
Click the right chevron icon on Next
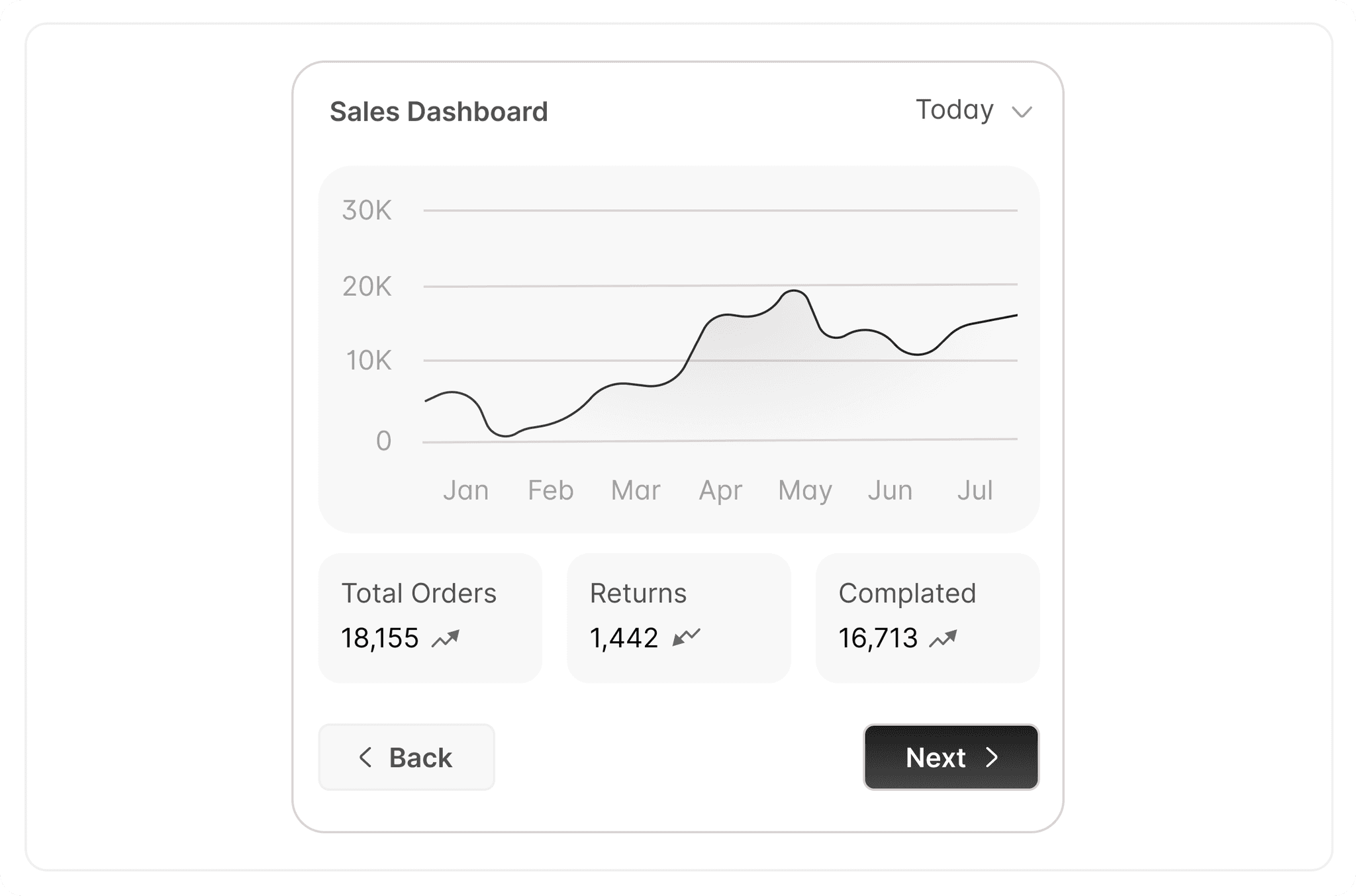(x=992, y=757)
